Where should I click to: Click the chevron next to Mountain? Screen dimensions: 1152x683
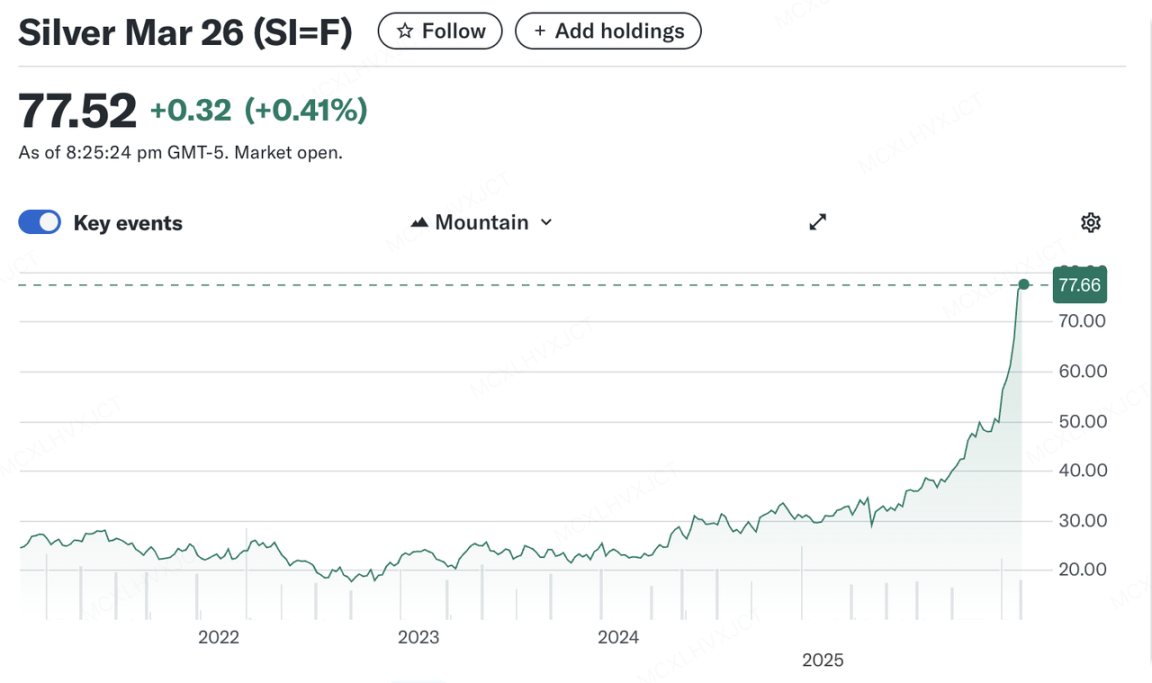[x=546, y=222]
